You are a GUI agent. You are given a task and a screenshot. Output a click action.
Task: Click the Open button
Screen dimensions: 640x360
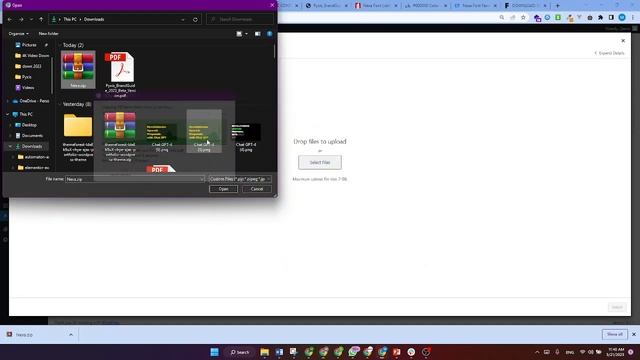point(223,189)
